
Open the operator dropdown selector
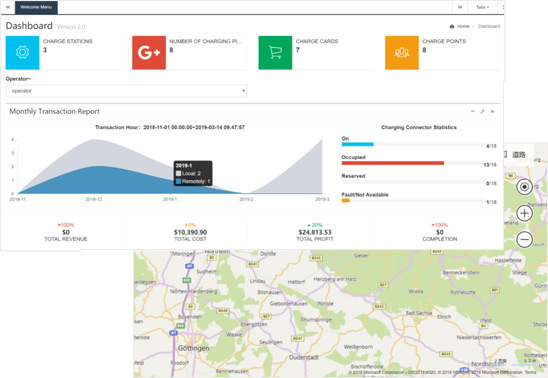(x=127, y=91)
